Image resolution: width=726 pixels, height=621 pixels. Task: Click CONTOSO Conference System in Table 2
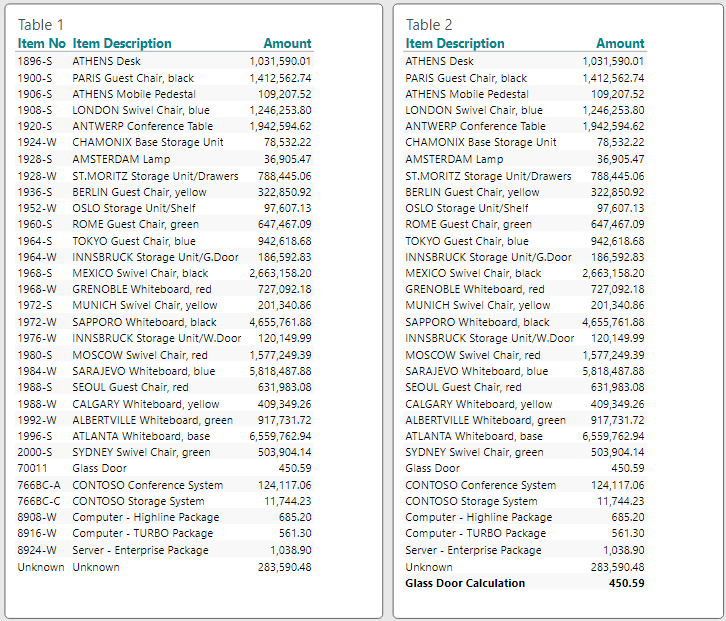[x=480, y=485]
